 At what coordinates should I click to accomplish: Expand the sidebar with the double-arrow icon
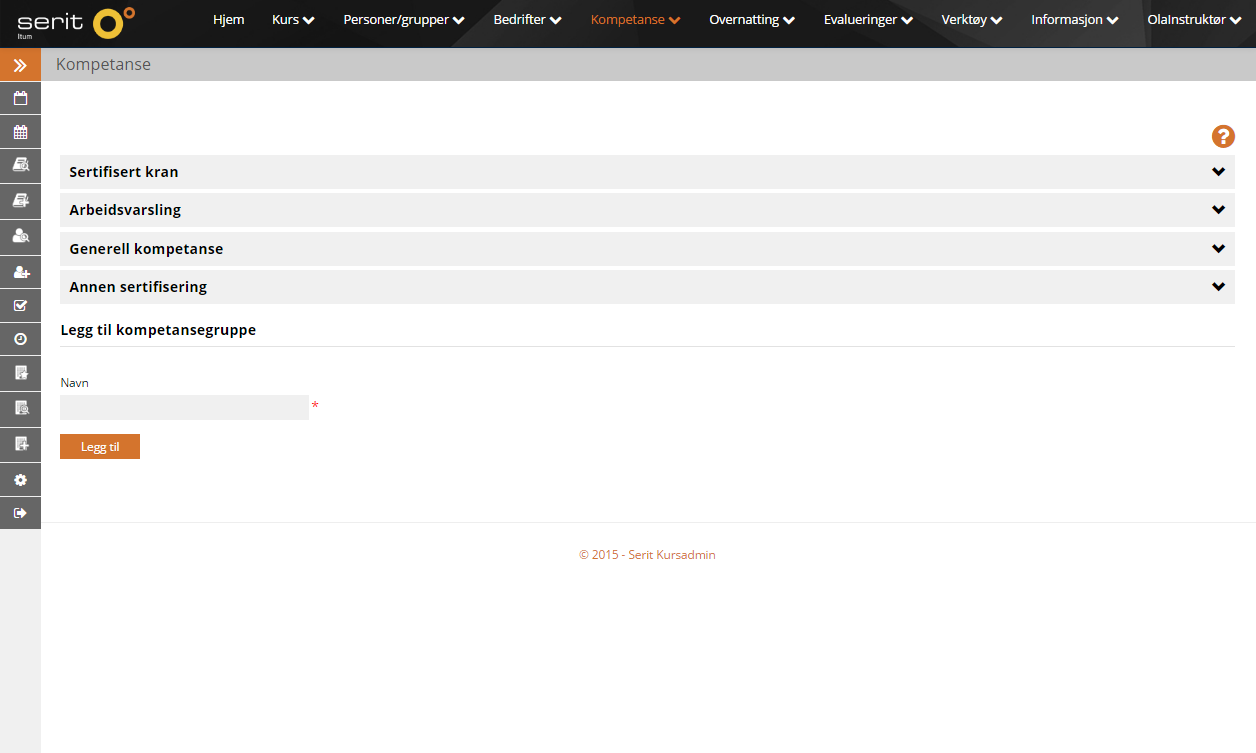[20, 65]
